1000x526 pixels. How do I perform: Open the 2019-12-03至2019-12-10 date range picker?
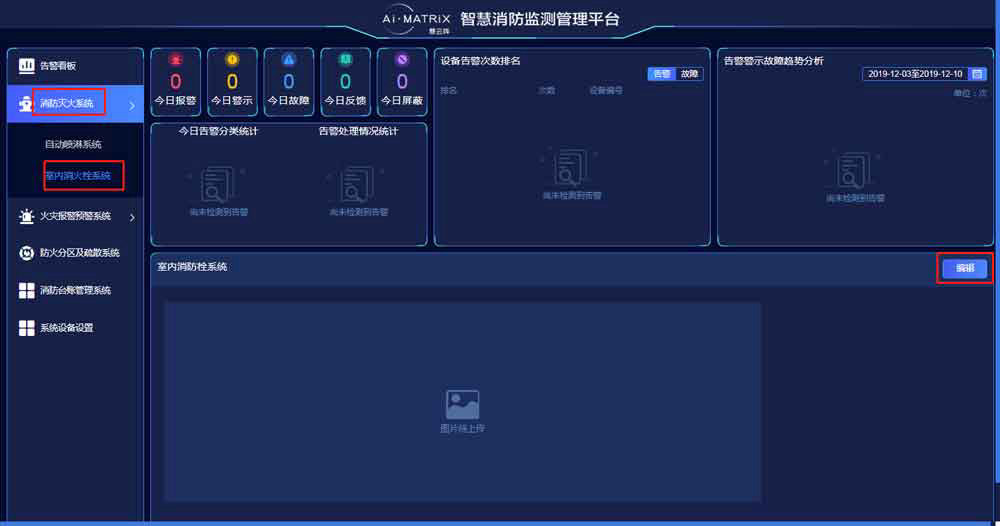[923, 74]
